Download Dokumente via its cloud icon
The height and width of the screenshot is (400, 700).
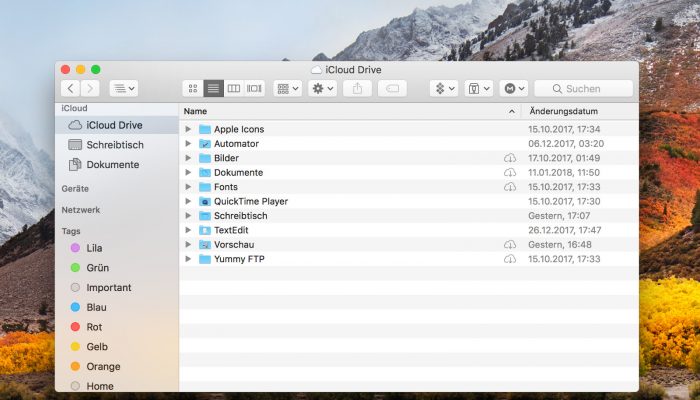pyautogui.click(x=510, y=172)
